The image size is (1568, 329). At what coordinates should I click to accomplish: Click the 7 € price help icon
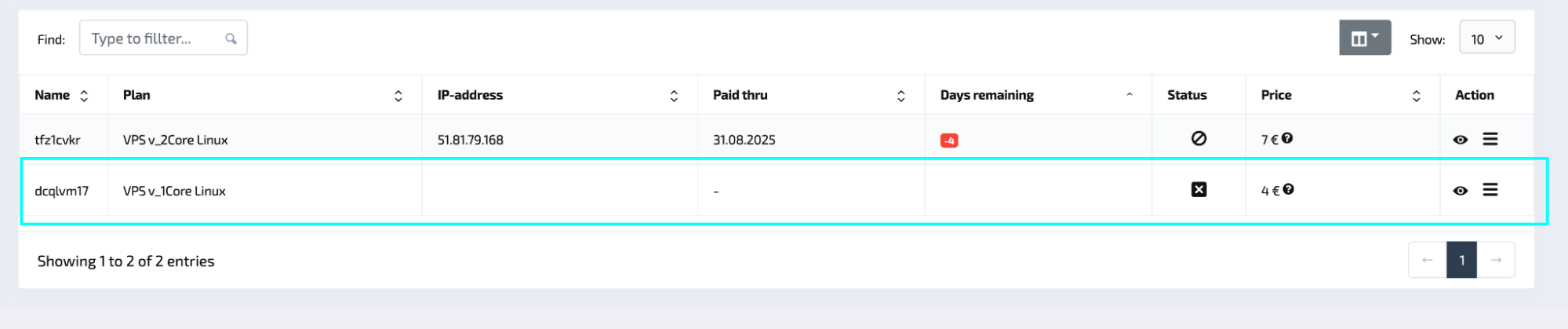coord(1288,138)
